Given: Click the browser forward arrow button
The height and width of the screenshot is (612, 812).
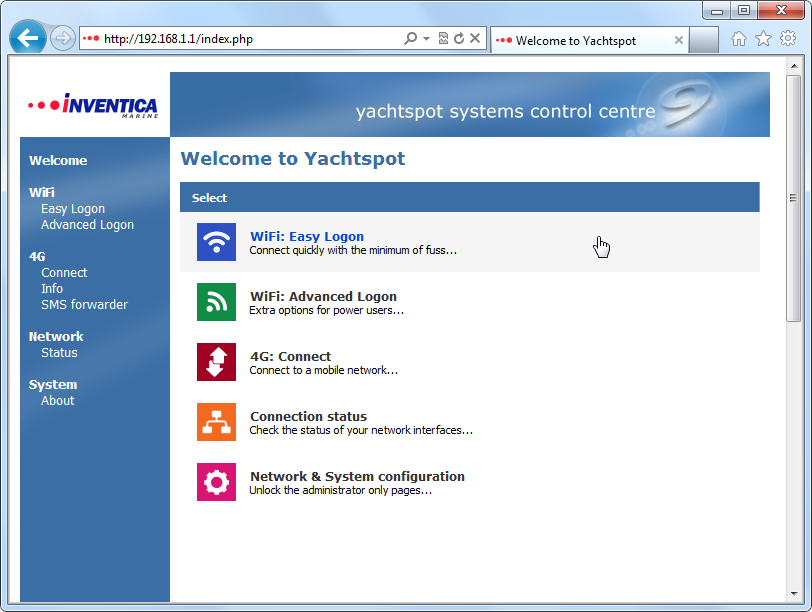Looking at the screenshot, I should pyautogui.click(x=63, y=38).
